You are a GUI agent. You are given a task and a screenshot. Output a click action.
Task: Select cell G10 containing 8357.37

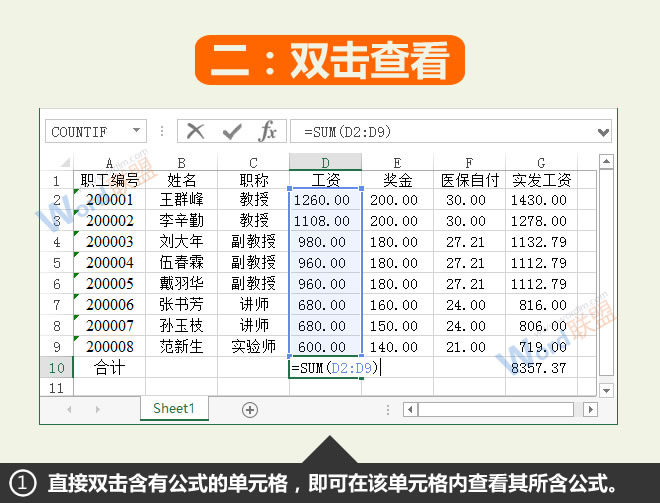pyautogui.click(x=540, y=367)
